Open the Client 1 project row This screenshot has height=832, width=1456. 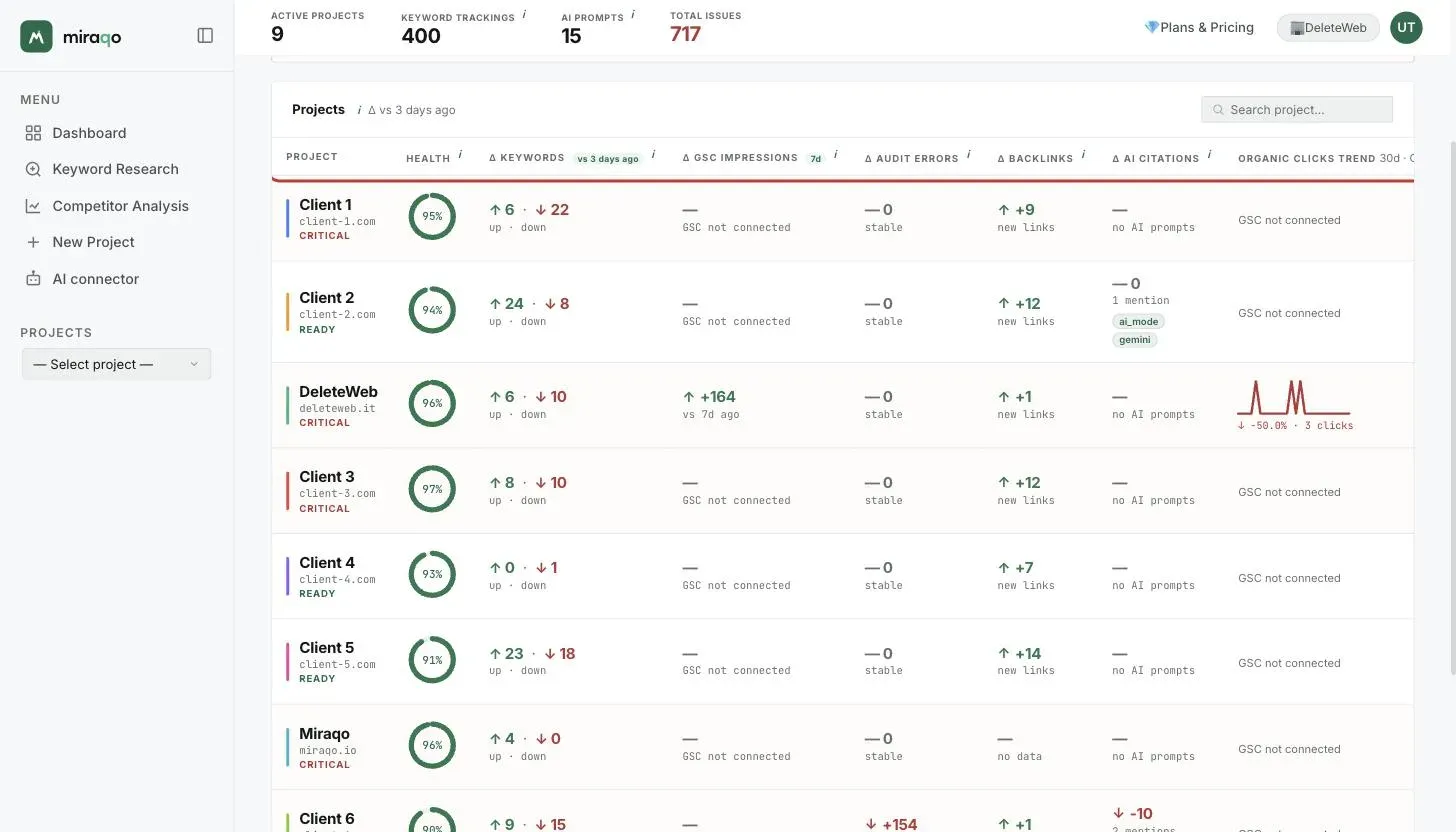pos(842,219)
